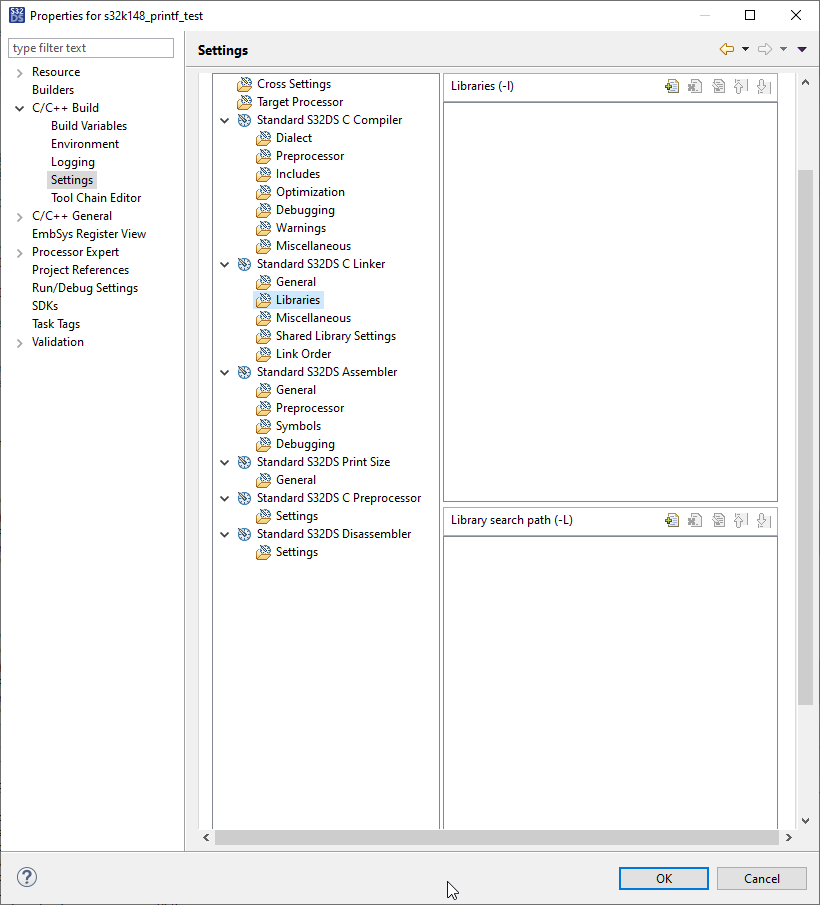The width and height of the screenshot is (820, 905).
Task: Click the Standard S32DS Disassembler tool icon
Action: pyautogui.click(x=245, y=534)
